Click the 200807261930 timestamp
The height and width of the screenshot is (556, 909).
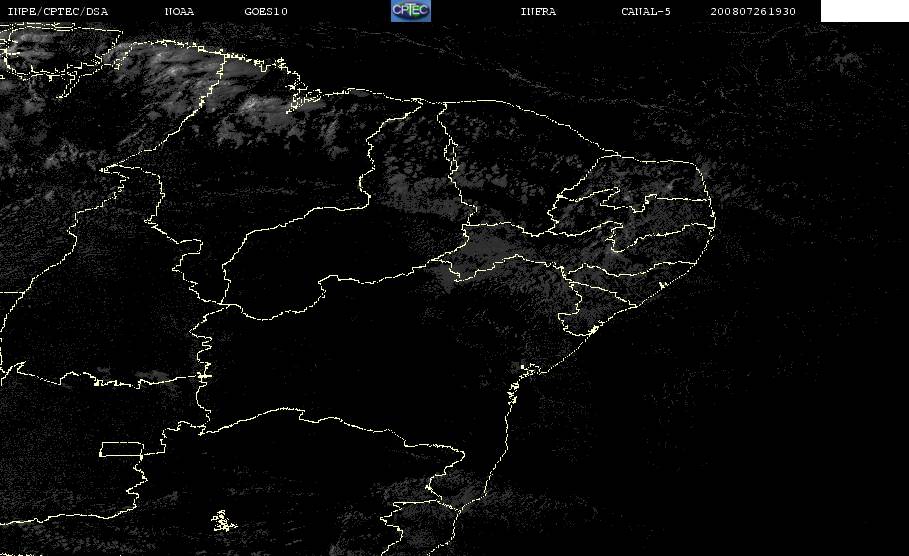click(753, 12)
